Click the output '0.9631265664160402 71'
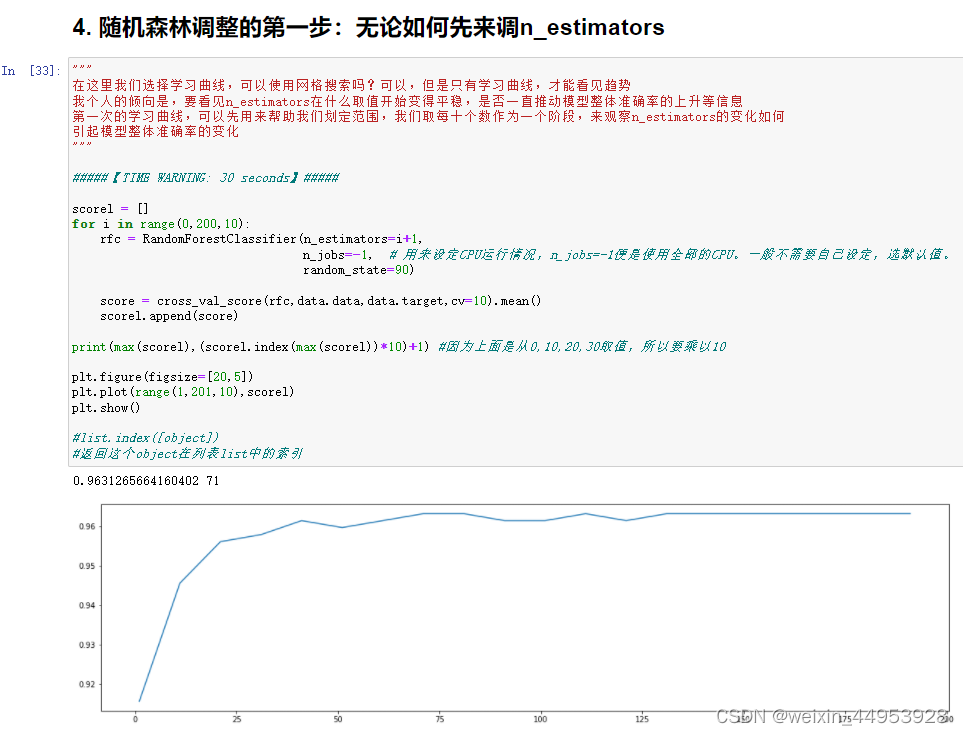The image size is (963, 735). (146, 481)
